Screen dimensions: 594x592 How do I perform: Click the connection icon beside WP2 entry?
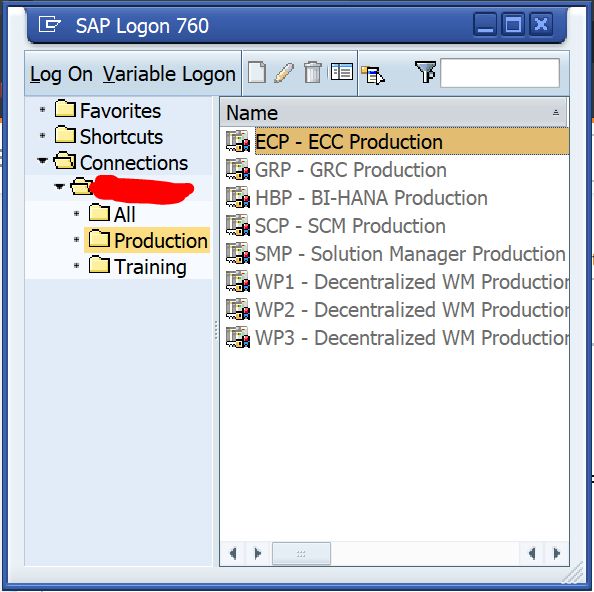point(238,309)
